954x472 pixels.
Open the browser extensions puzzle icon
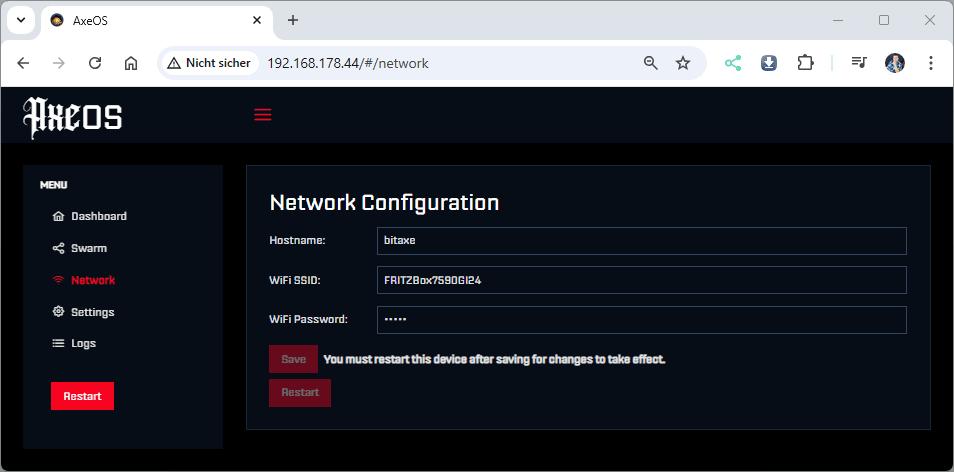[805, 63]
